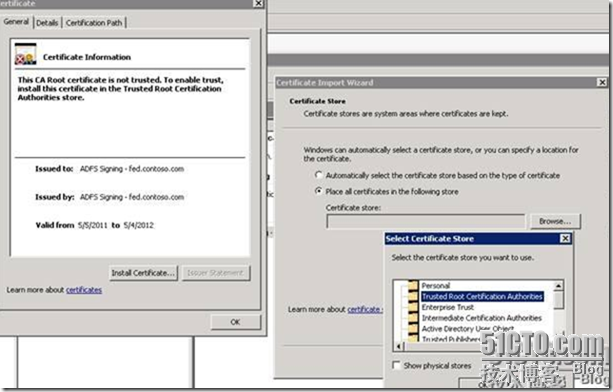Image resolution: width=613 pixels, height=392 pixels.
Task: Click the Active Directory User Object folder icon
Action: [413, 329]
